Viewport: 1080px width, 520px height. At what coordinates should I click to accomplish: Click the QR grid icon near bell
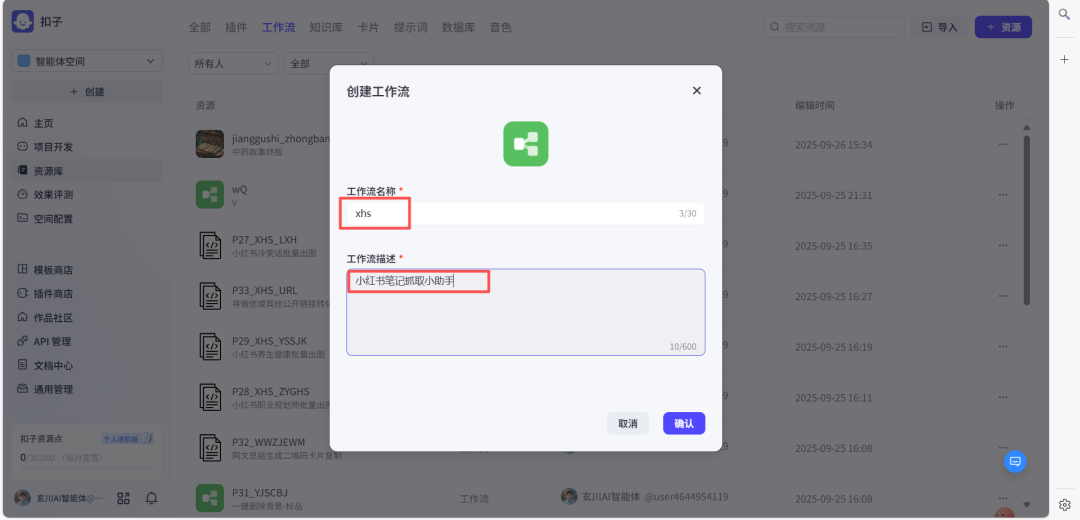(x=124, y=498)
